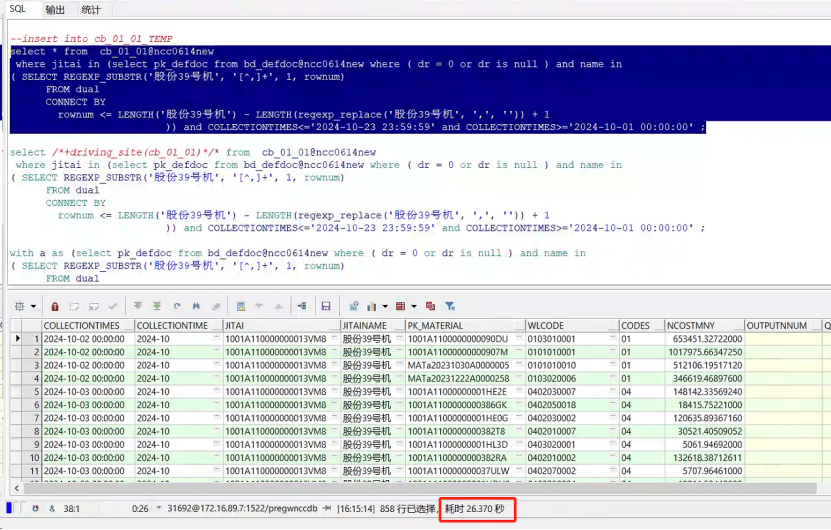Click NCOSTMNY value 653451.32722000

pyautogui.click(x=707, y=339)
